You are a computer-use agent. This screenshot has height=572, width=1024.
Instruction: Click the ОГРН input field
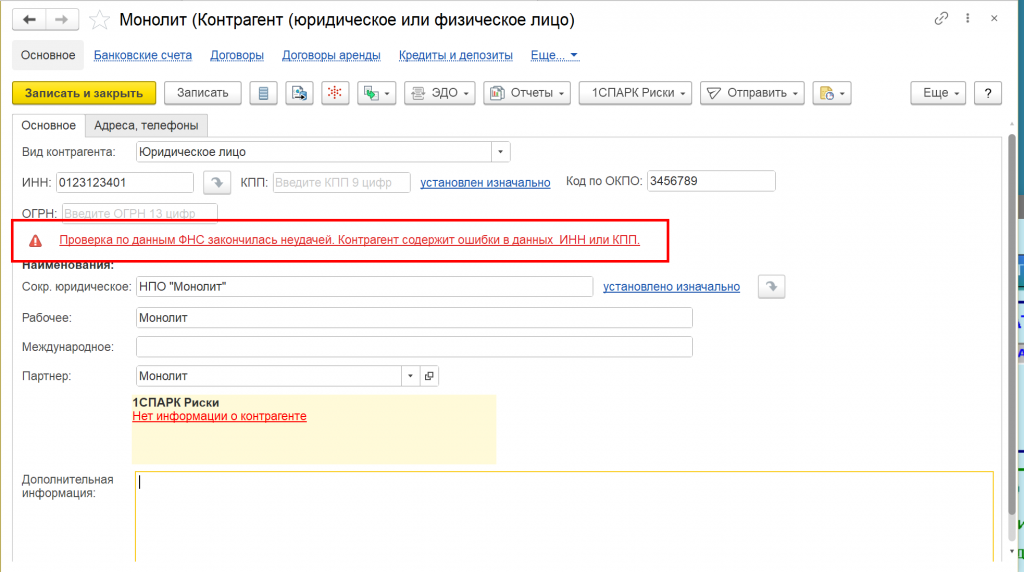point(140,213)
